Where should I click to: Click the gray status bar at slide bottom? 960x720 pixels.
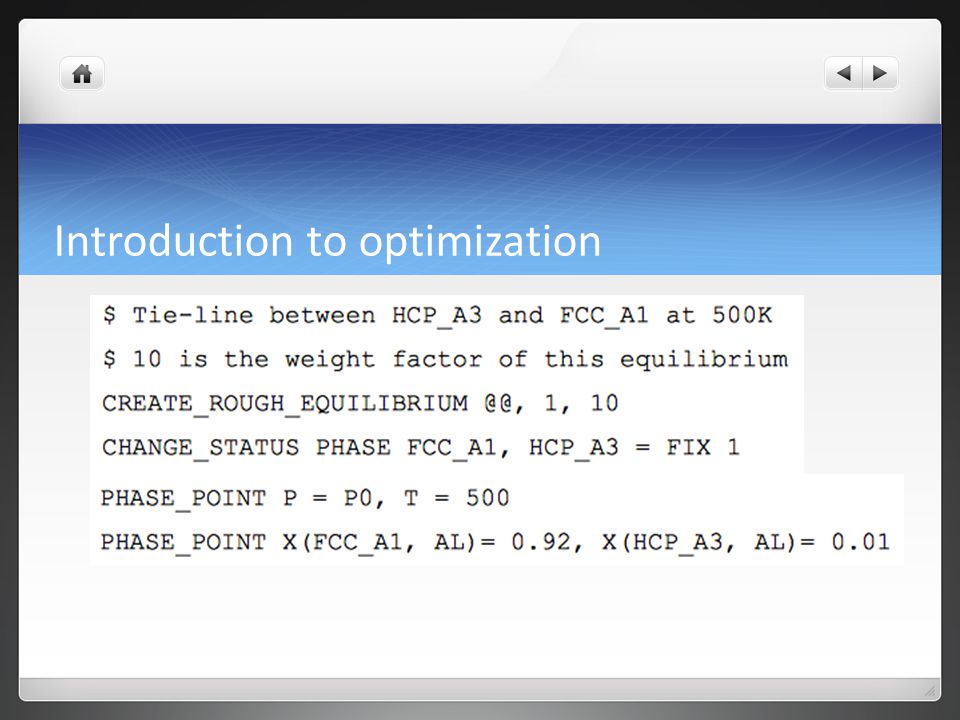(x=479, y=688)
